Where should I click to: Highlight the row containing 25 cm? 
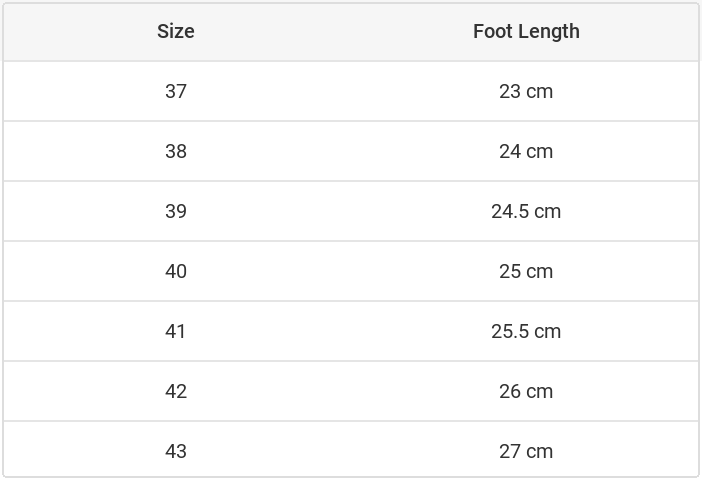coord(350,271)
